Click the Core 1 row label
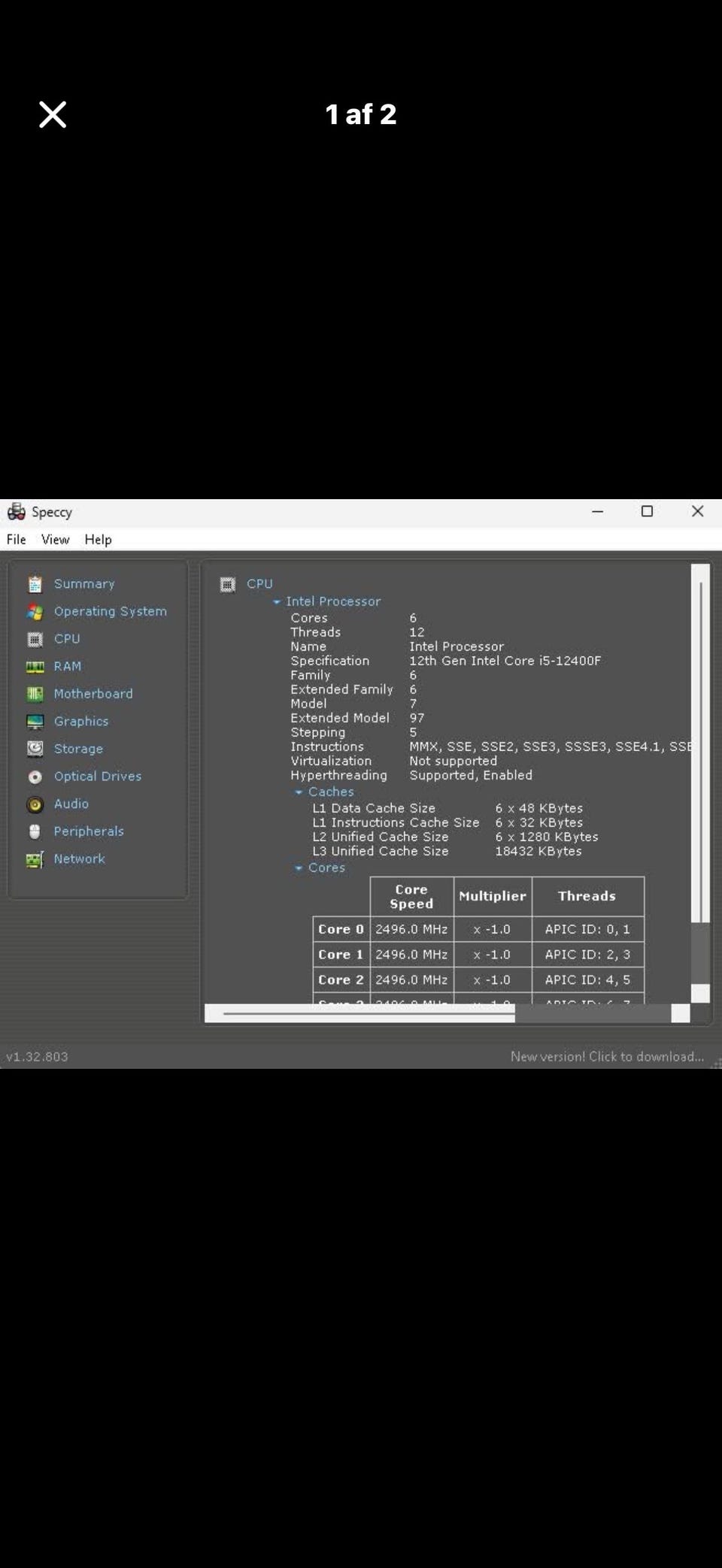 point(341,955)
